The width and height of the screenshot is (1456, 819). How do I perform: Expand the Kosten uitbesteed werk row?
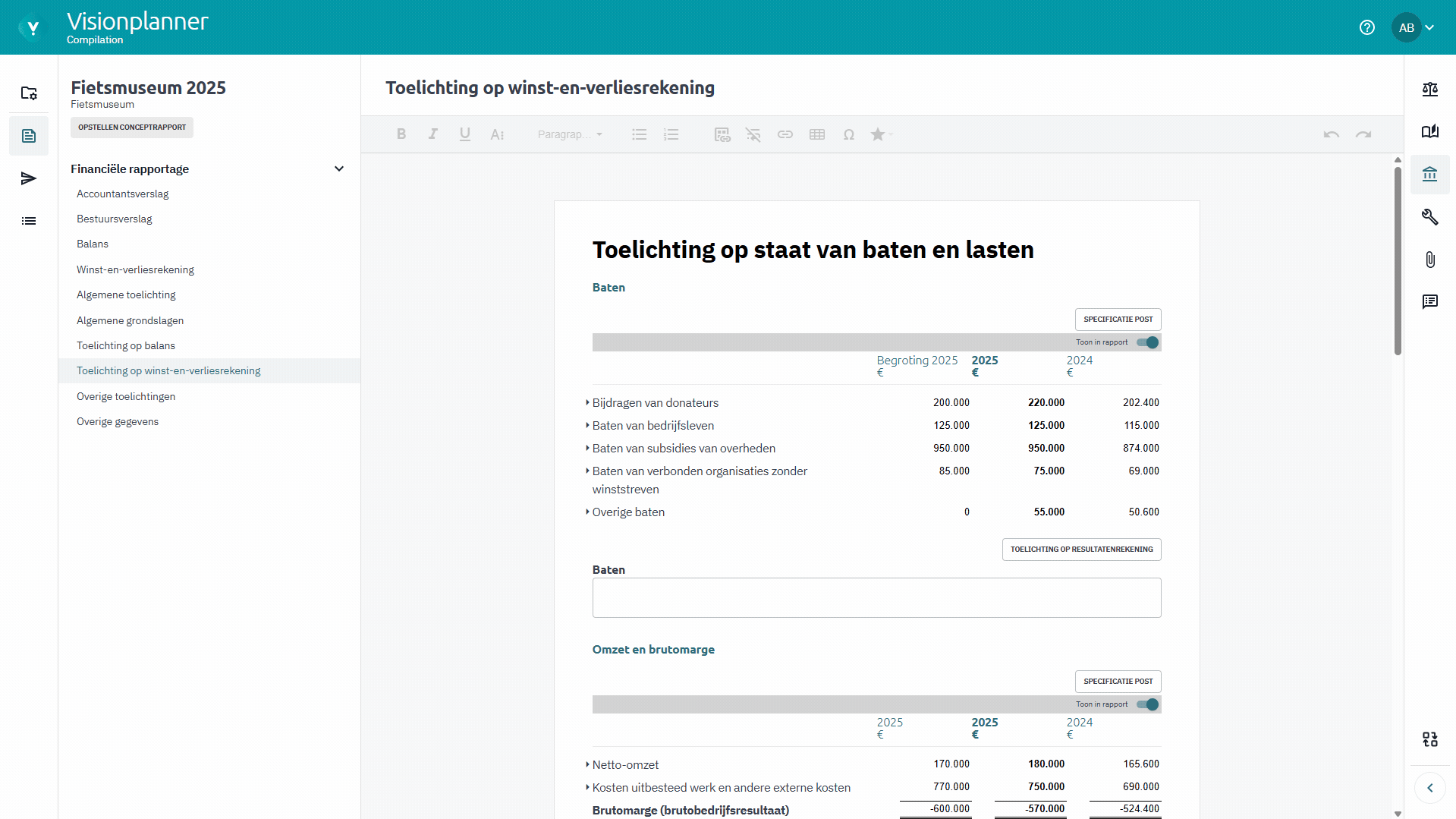[587, 787]
